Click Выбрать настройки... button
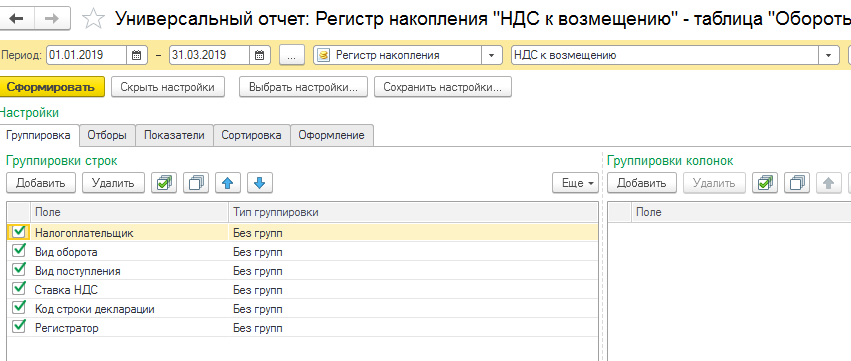This screenshot has width=851, height=361. (x=303, y=87)
